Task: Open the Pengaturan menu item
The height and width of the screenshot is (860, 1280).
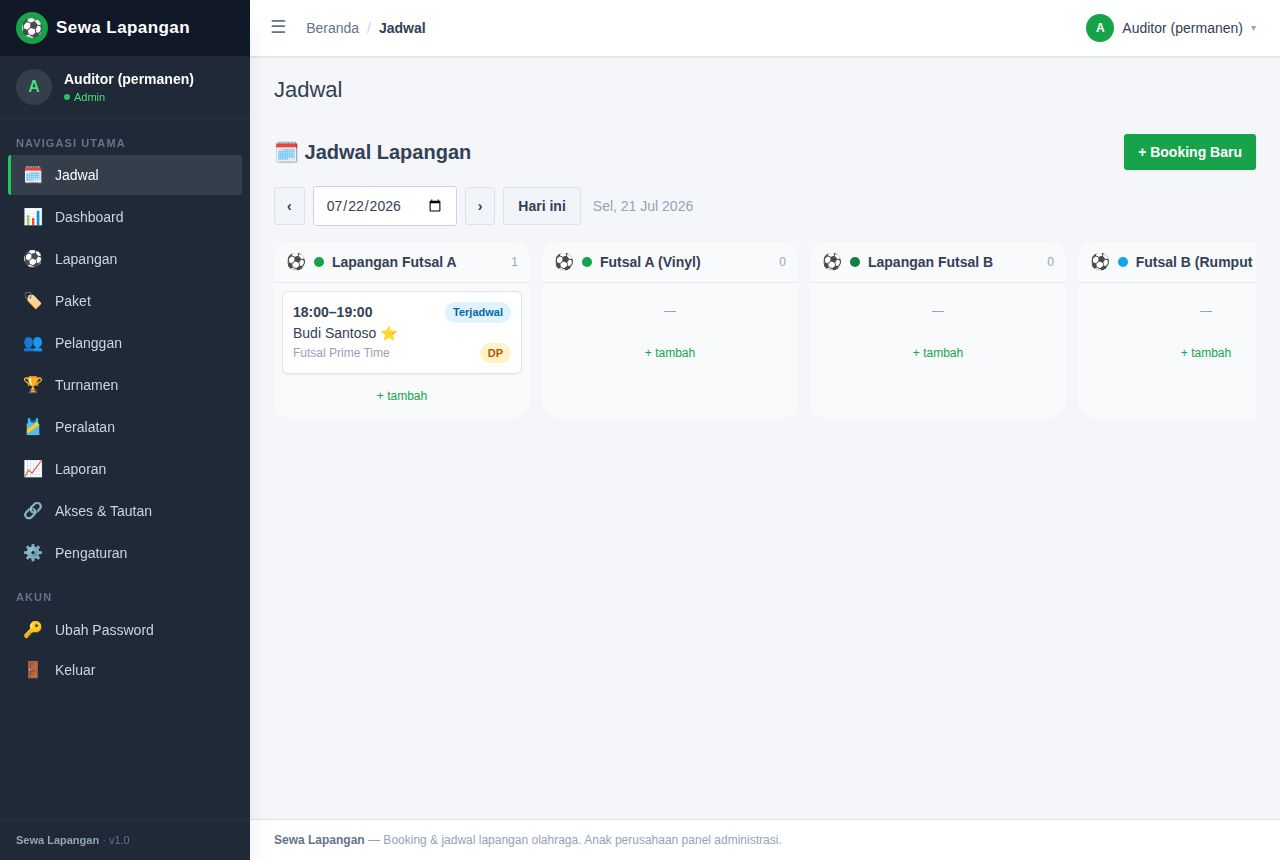Action: click(x=125, y=553)
